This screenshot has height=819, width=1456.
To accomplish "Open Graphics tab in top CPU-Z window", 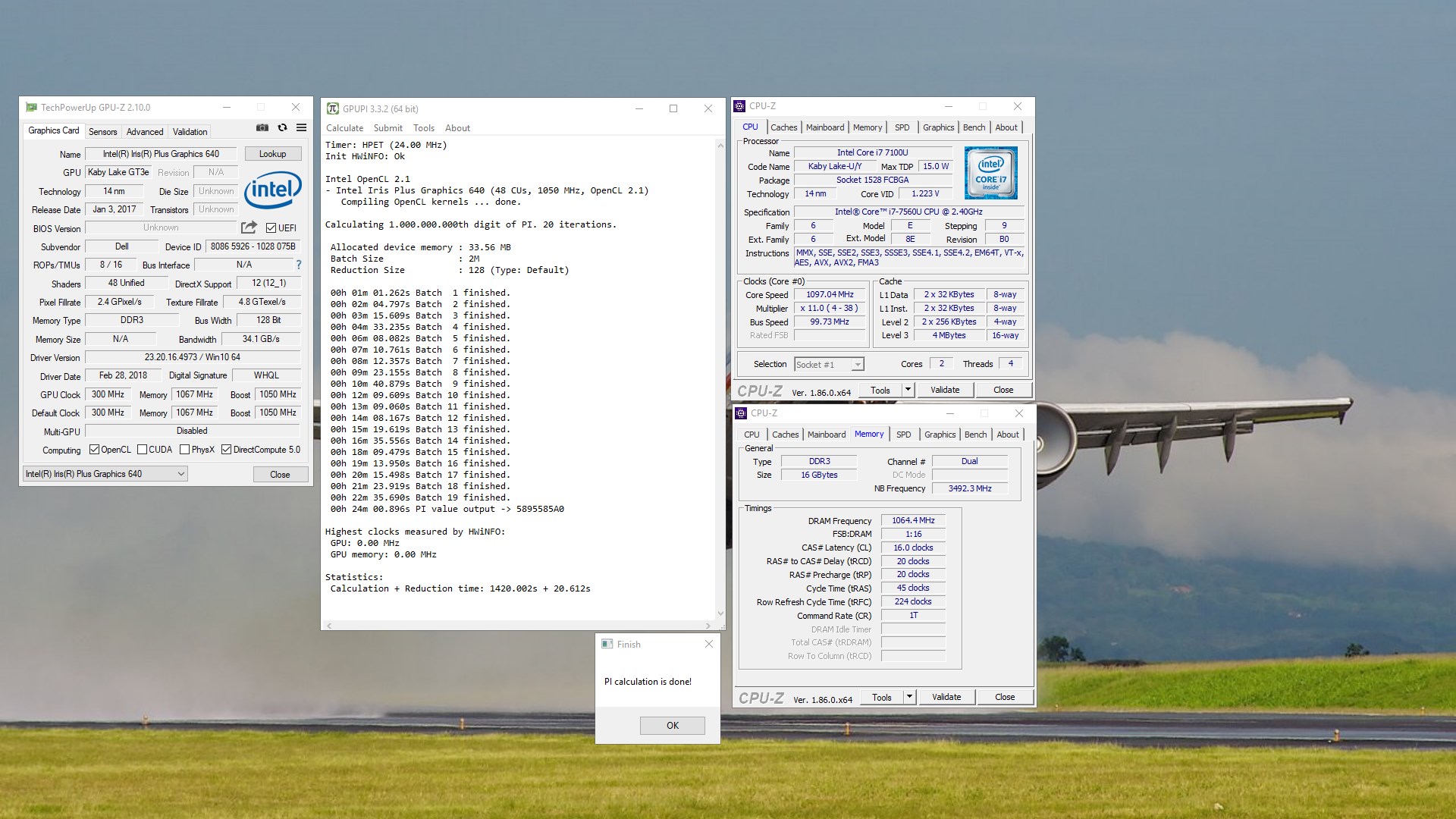I will coord(939,127).
